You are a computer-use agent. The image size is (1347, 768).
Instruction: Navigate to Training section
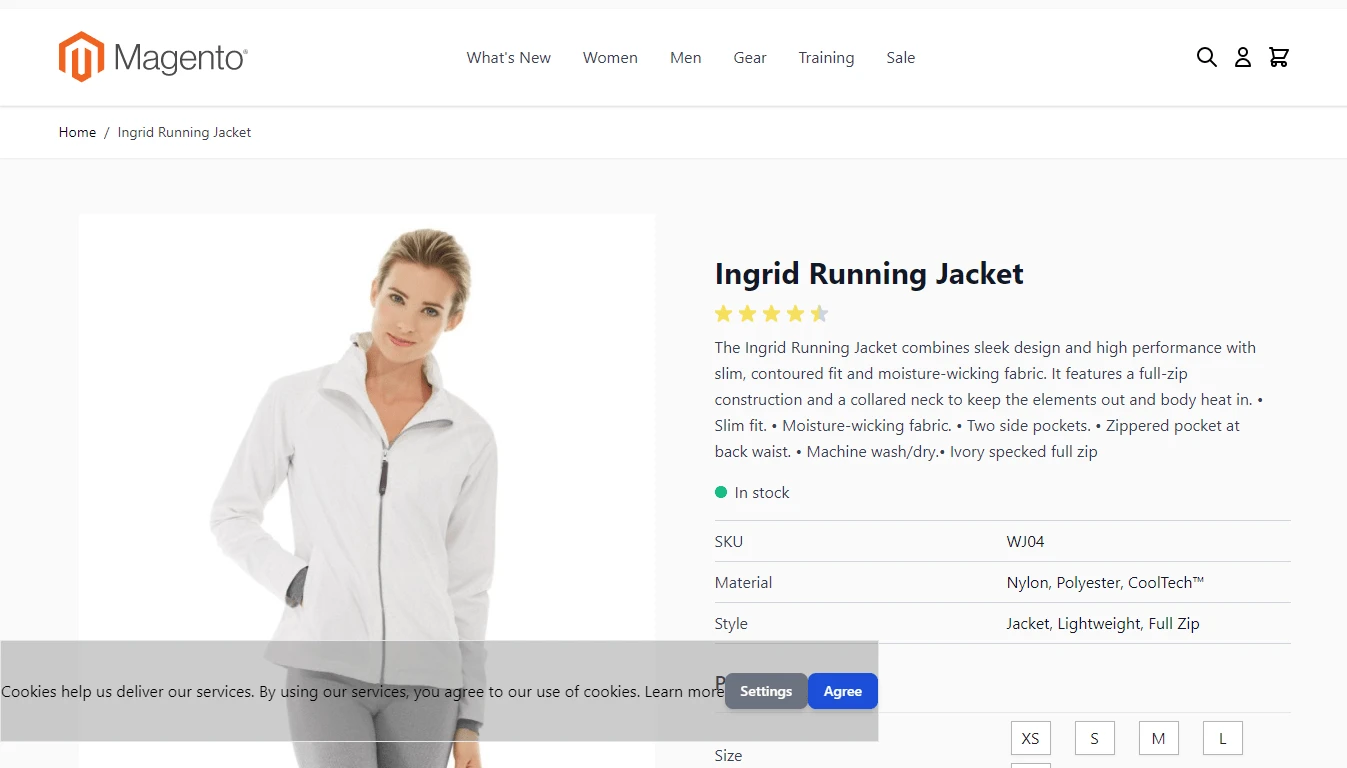tap(826, 58)
